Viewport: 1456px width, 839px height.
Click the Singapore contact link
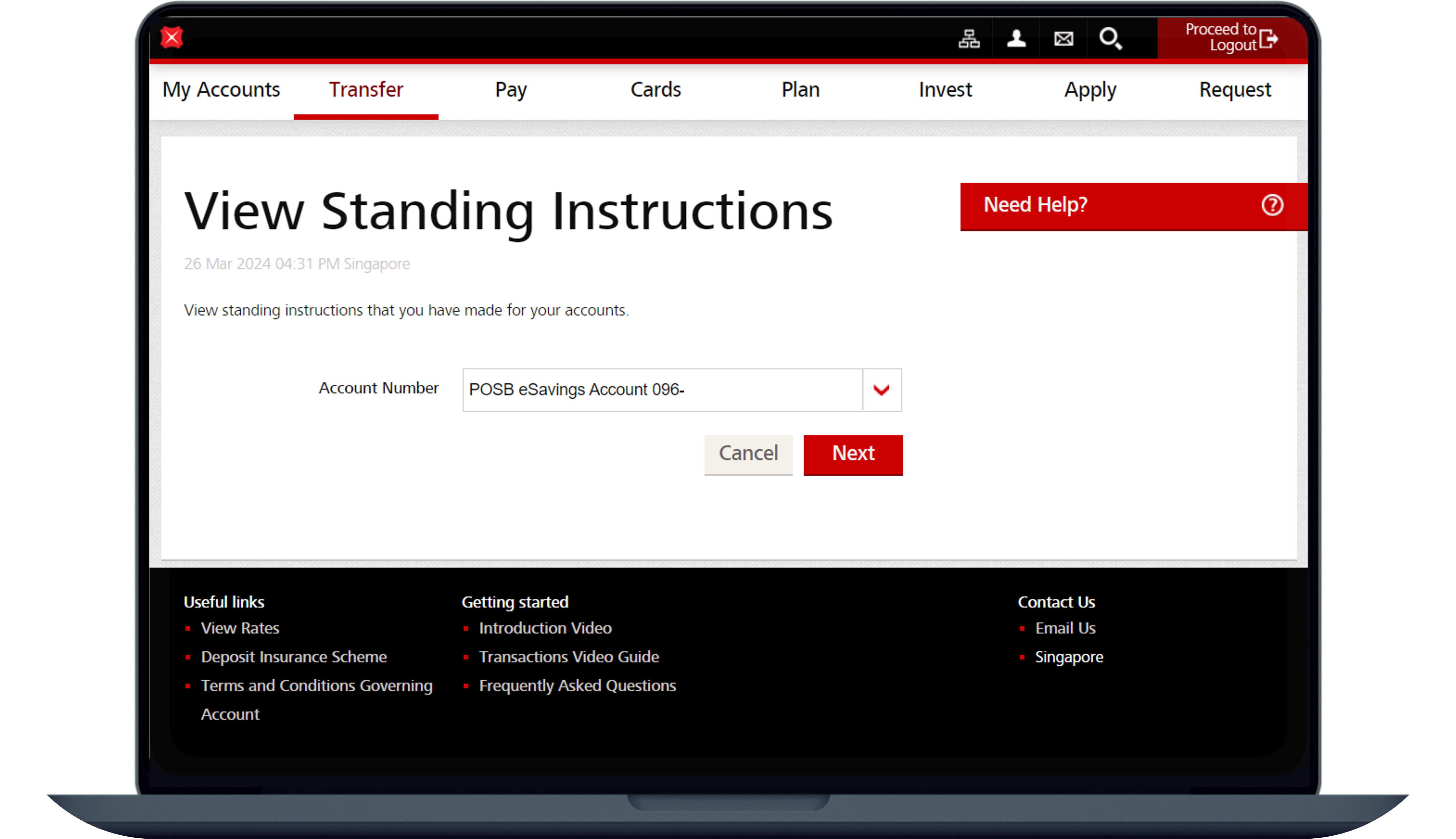(1069, 657)
